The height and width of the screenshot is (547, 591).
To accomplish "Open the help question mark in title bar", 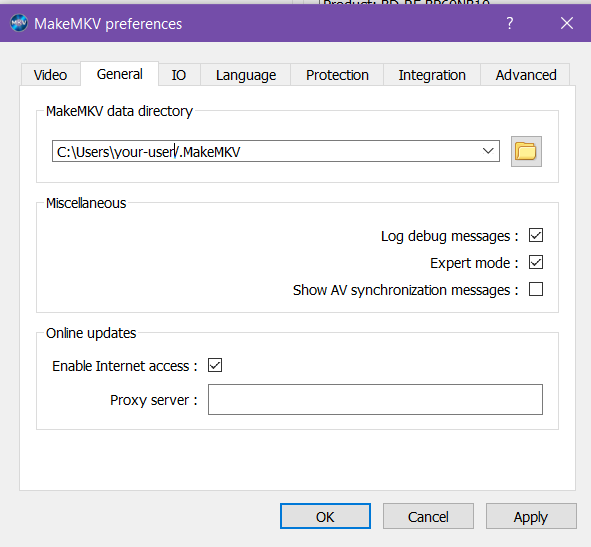I will [x=510, y=23].
